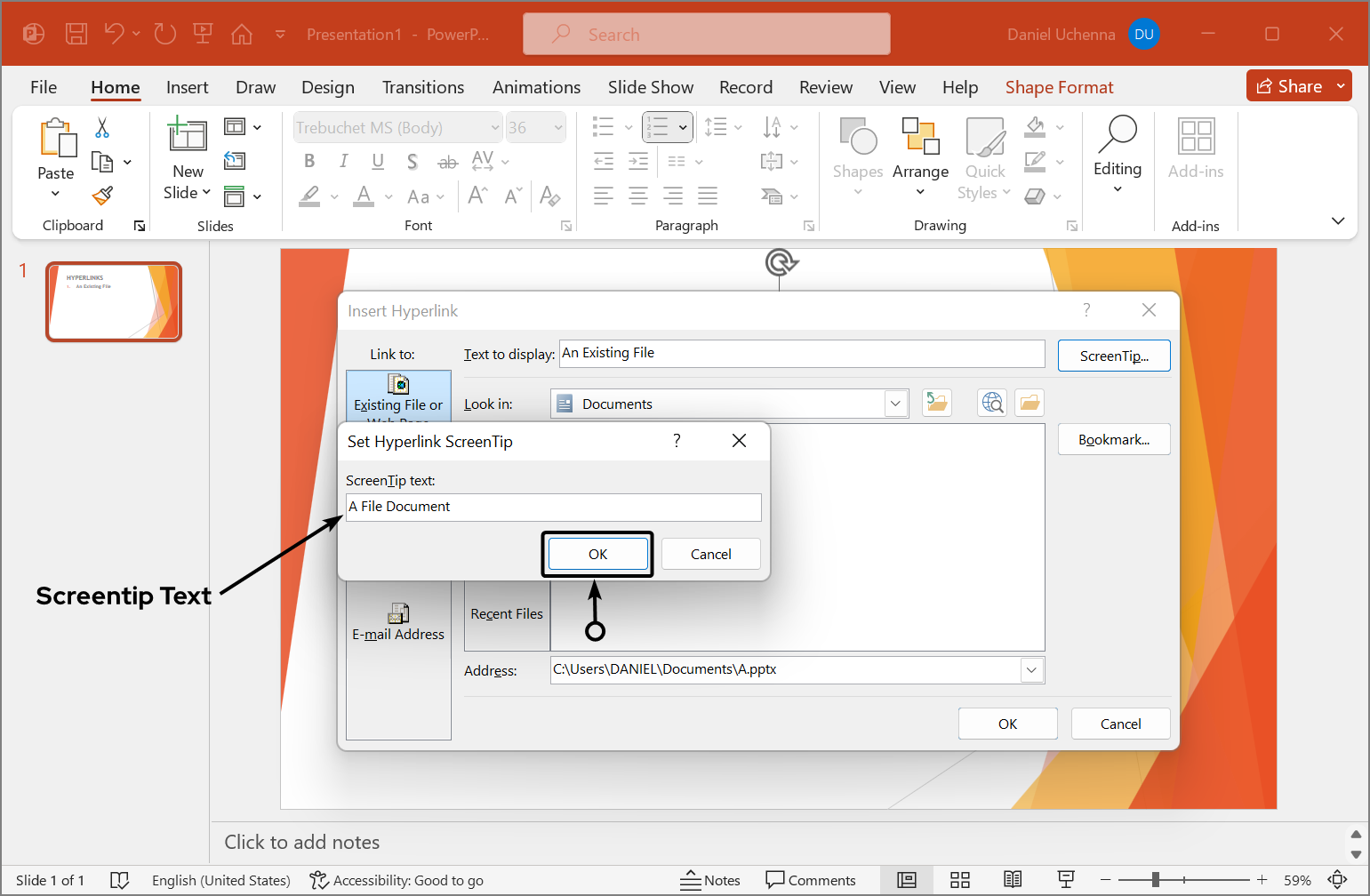
Task: Switch to Reading View in status bar
Action: [x=1012, y=880]
